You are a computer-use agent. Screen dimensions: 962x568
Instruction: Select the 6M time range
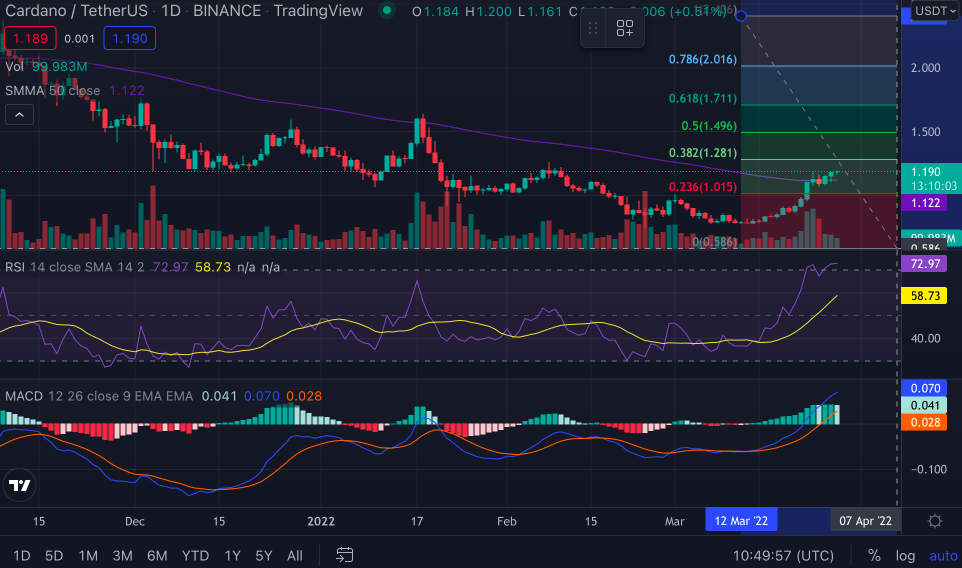click(x=157, y=555)
